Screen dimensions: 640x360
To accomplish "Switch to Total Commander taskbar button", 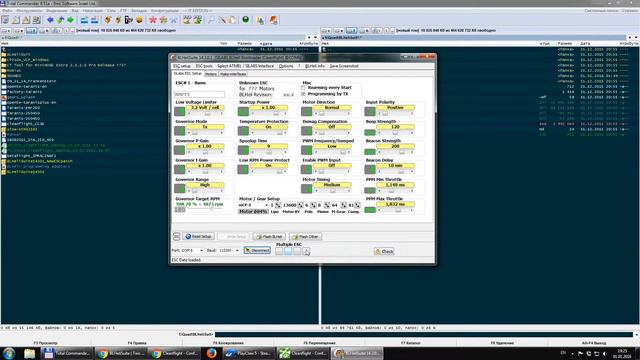I will tap(67, 353).
